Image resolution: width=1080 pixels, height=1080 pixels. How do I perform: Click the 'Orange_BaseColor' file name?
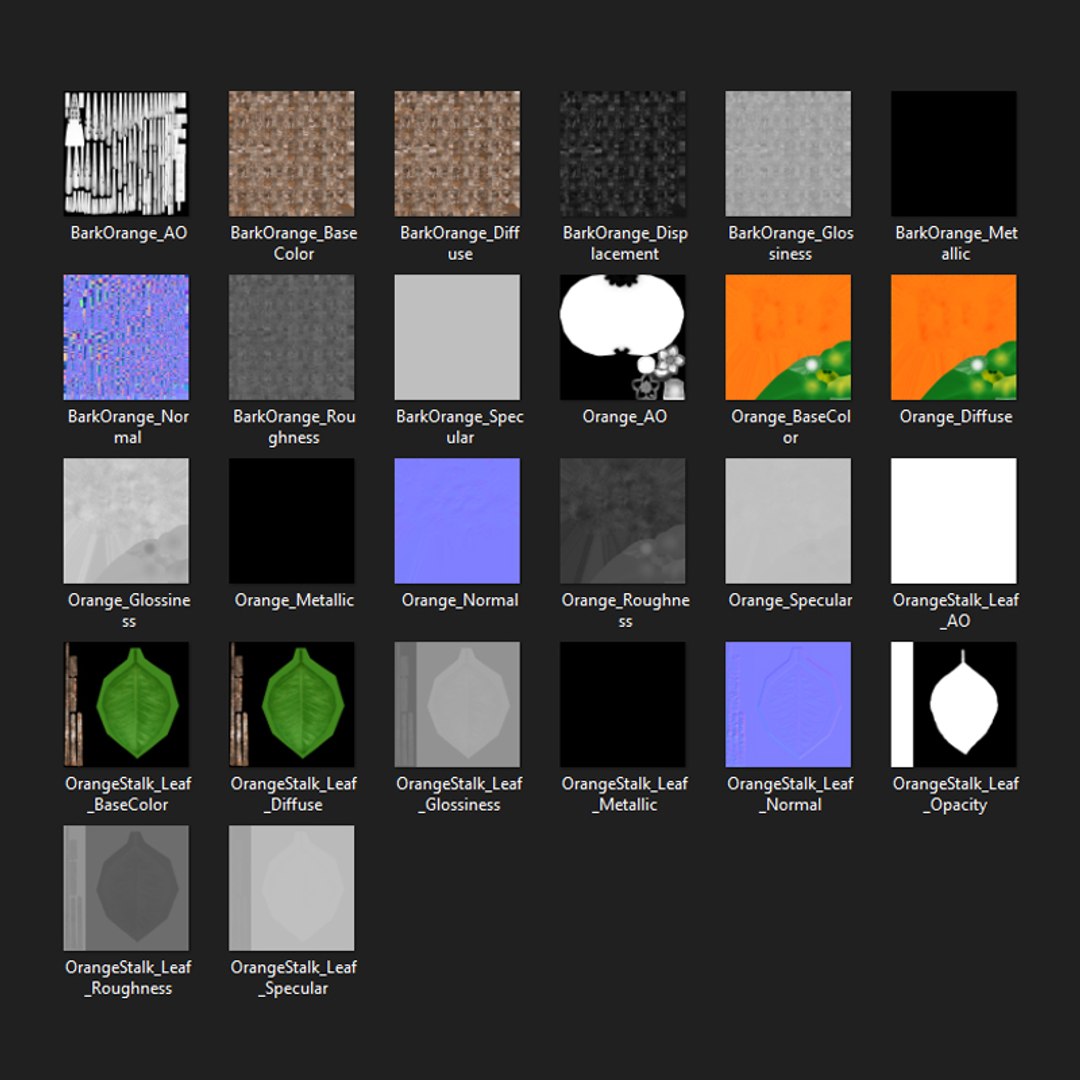(791, 427)
